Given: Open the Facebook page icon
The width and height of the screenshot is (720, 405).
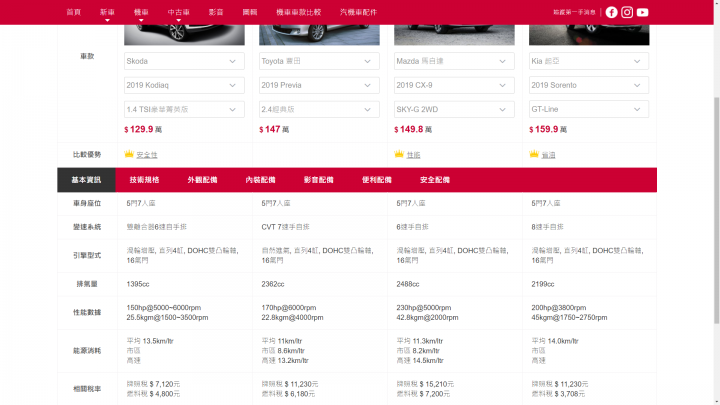Looking at the screenshot, I should pyautogui.click(x=611, y=12).
